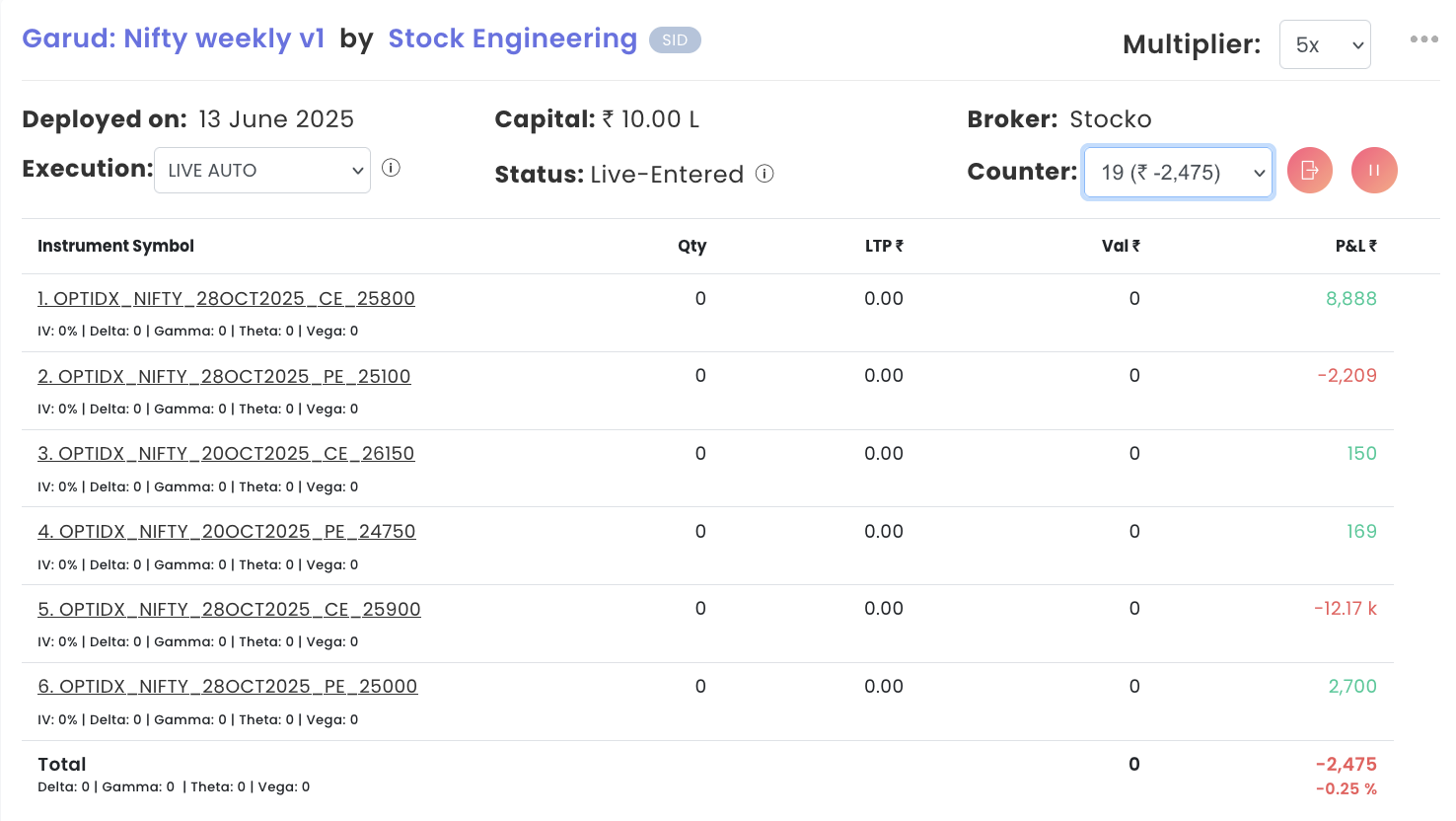Click the info icon beside Execution dropdown

[x=391, y=168]
